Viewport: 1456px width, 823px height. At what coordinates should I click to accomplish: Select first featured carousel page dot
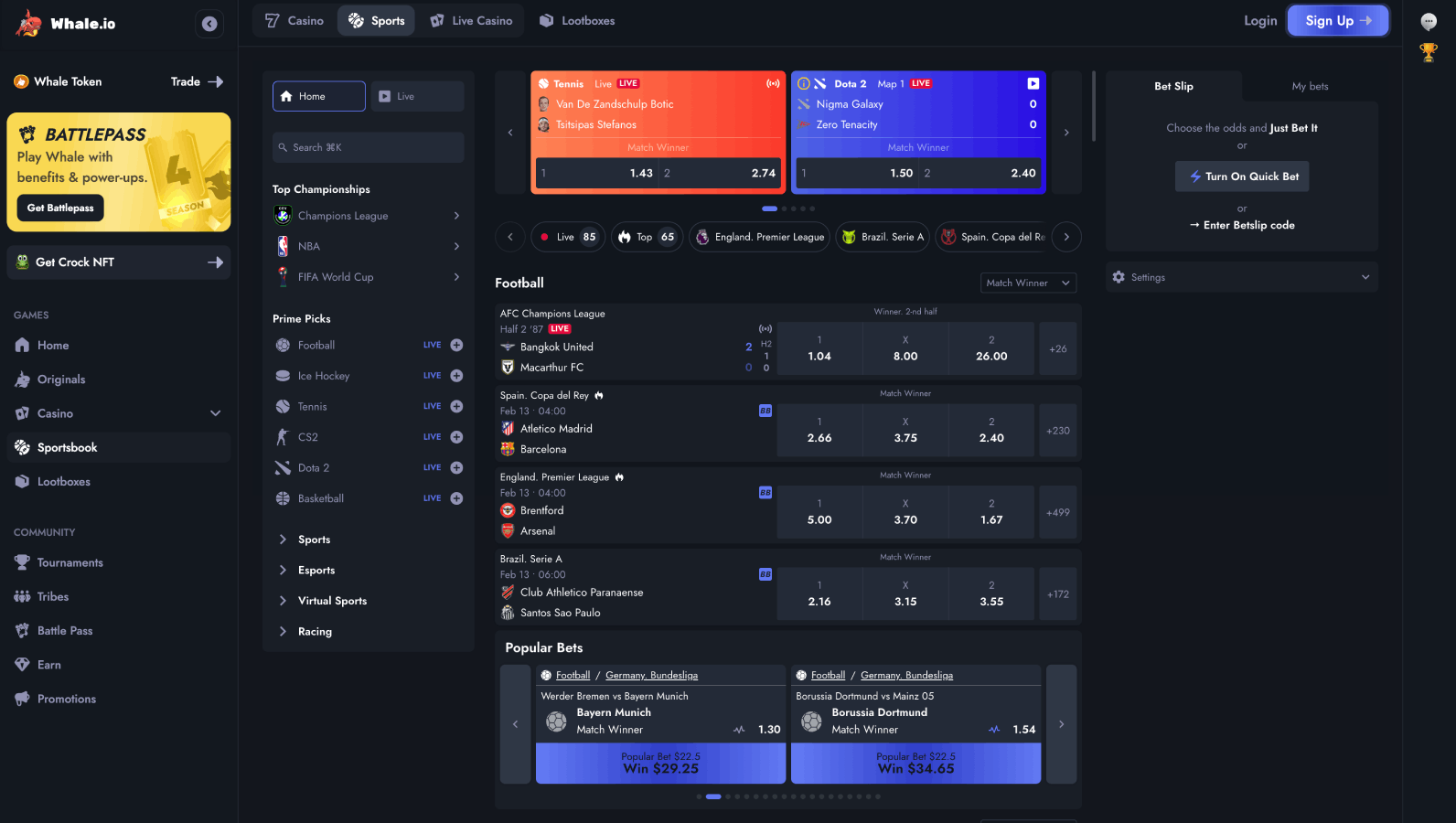click(769, 208)
